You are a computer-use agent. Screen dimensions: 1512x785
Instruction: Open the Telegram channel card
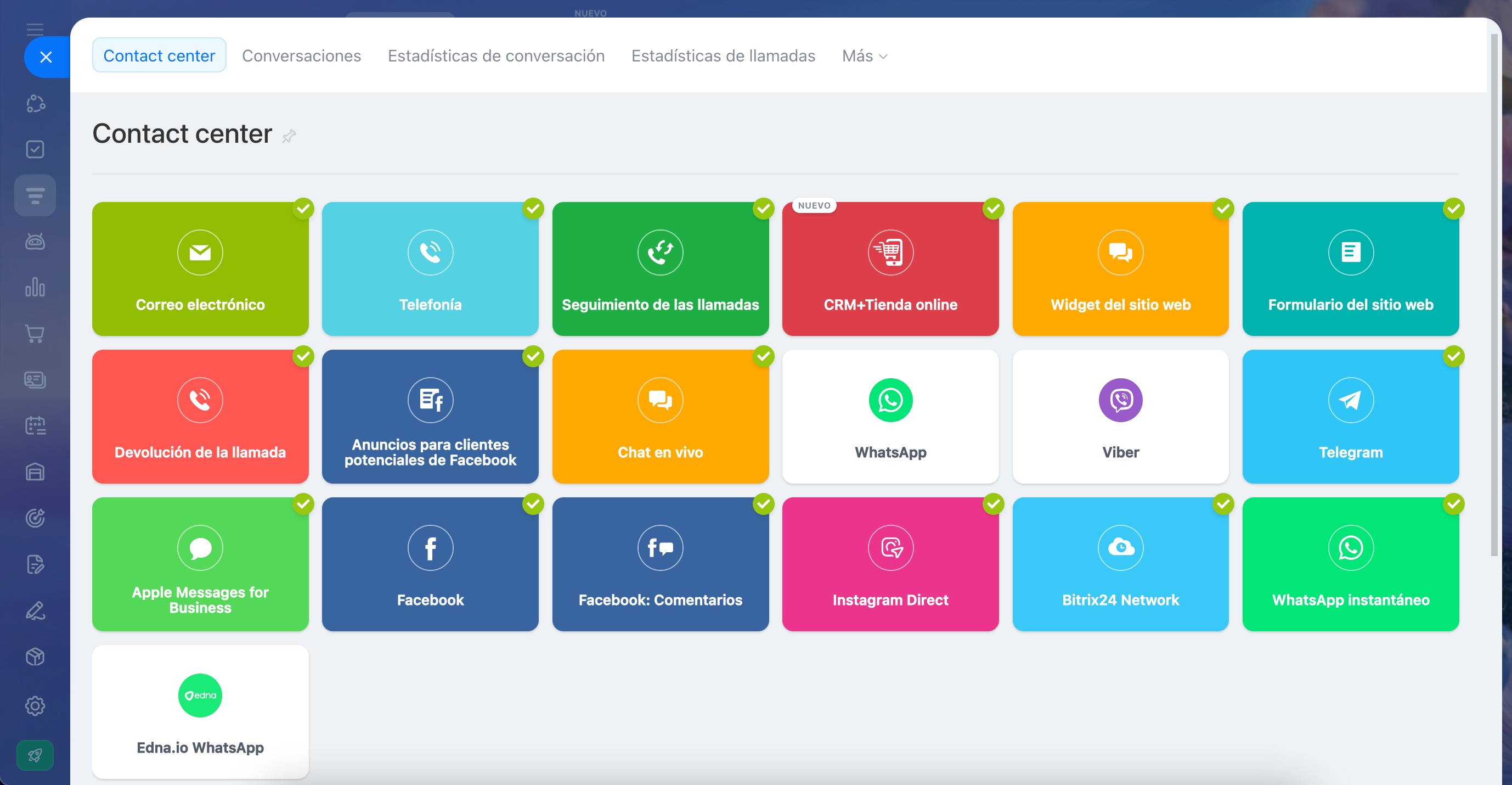[x=1351, y=417]
